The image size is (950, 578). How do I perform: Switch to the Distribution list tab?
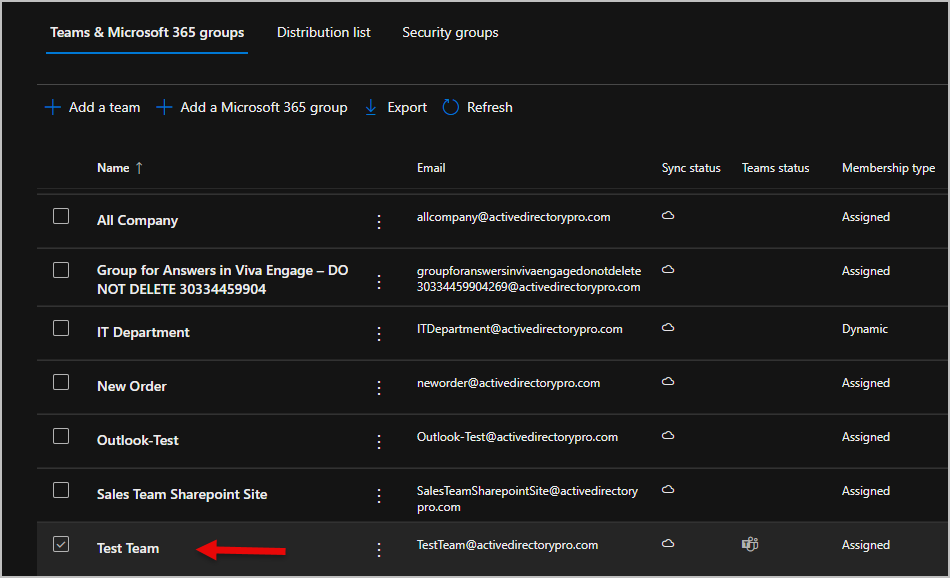tap(323, 32)
